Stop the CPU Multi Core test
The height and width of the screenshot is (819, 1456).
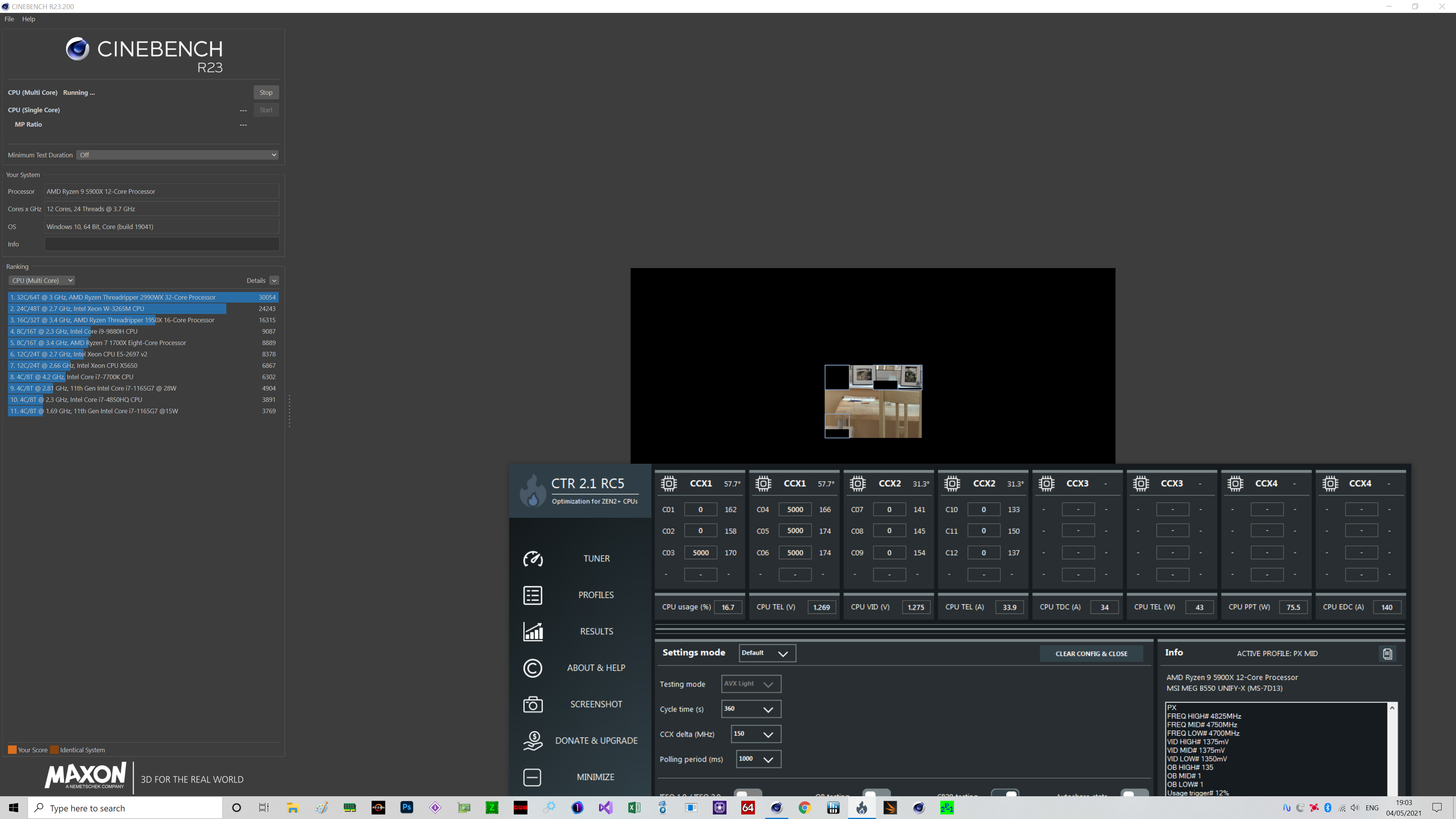pos(266,93)
